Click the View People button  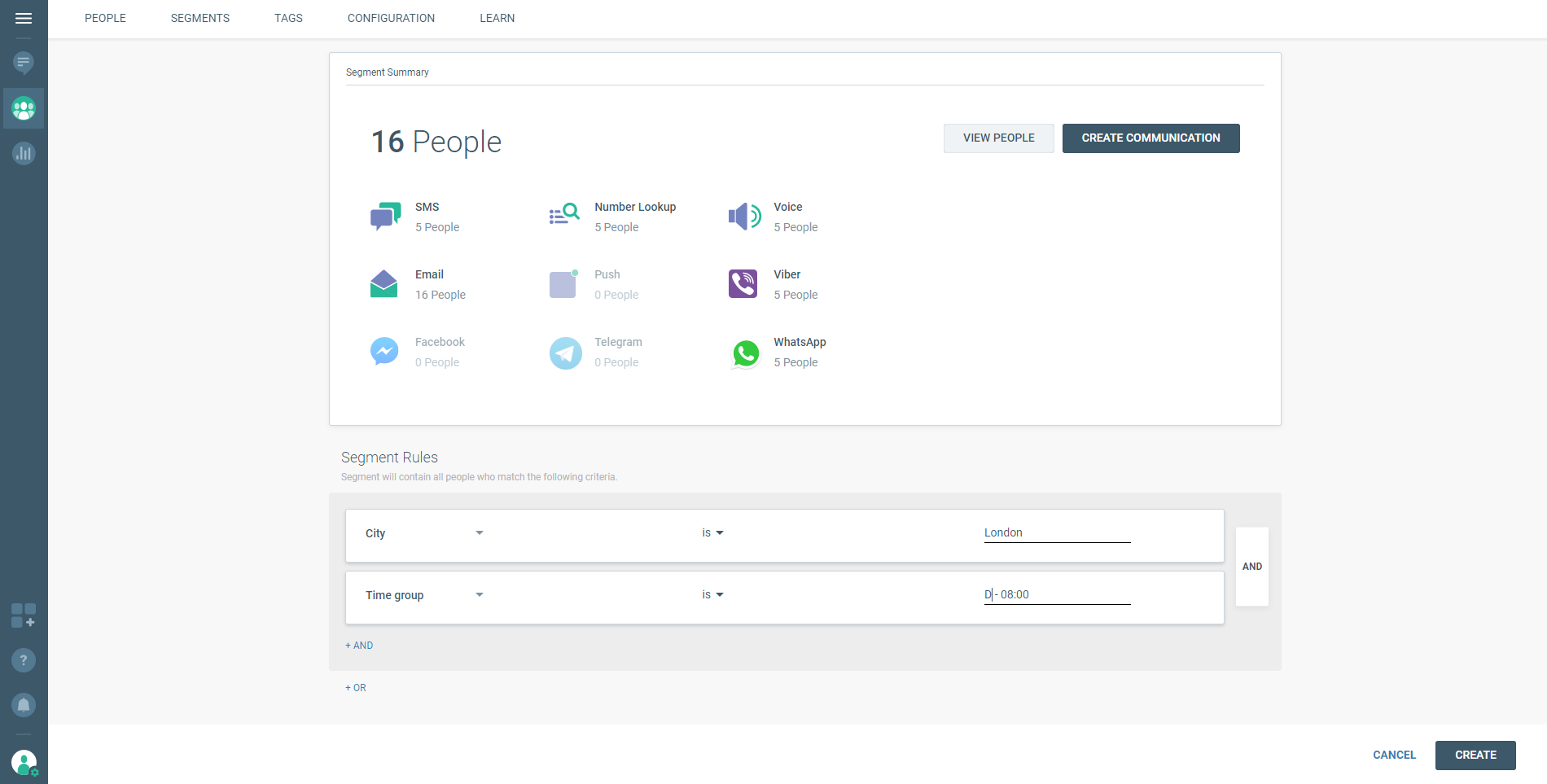(998, 138)
